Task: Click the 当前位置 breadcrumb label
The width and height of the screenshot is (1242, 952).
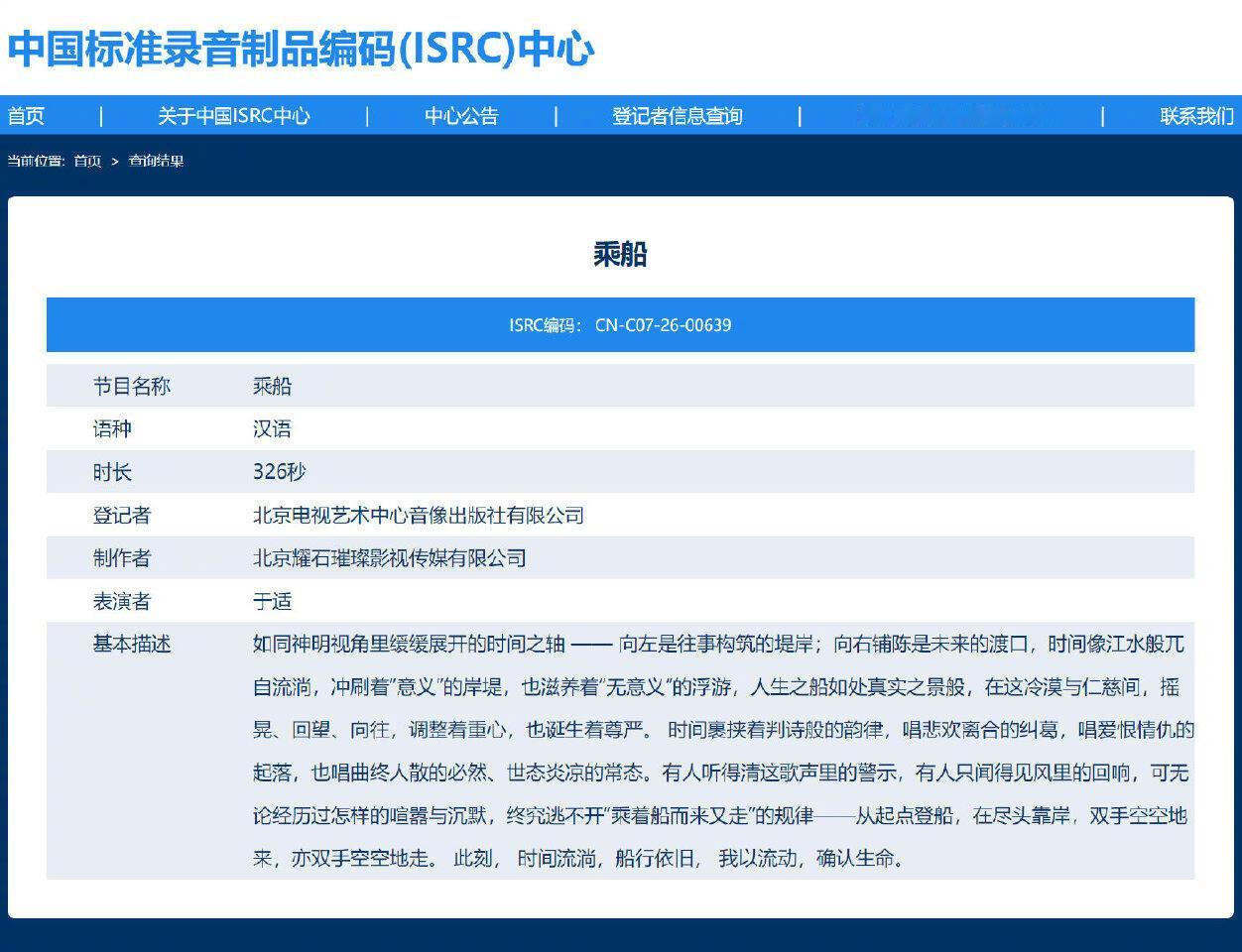Action: 36,161
